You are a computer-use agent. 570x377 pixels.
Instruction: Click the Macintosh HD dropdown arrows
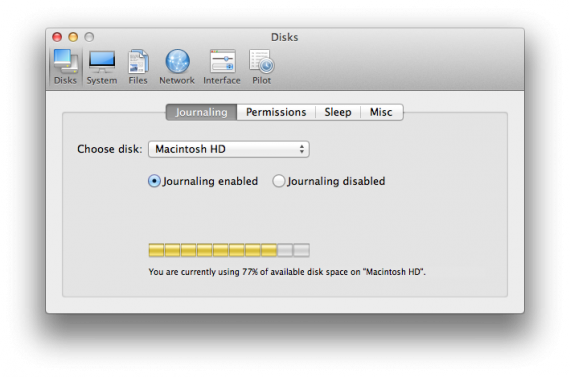tap(302, 149)
